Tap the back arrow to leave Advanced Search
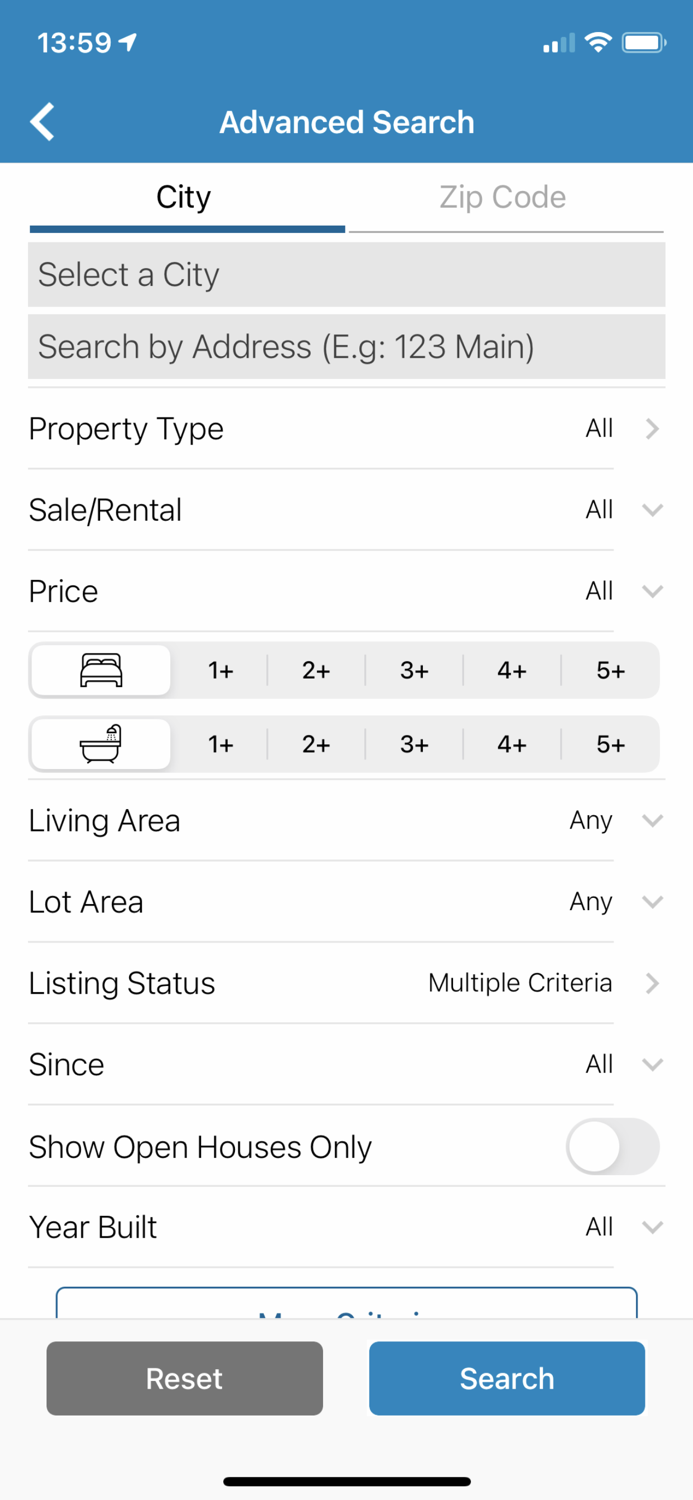The image size is (693, 1500). point(41,121)
